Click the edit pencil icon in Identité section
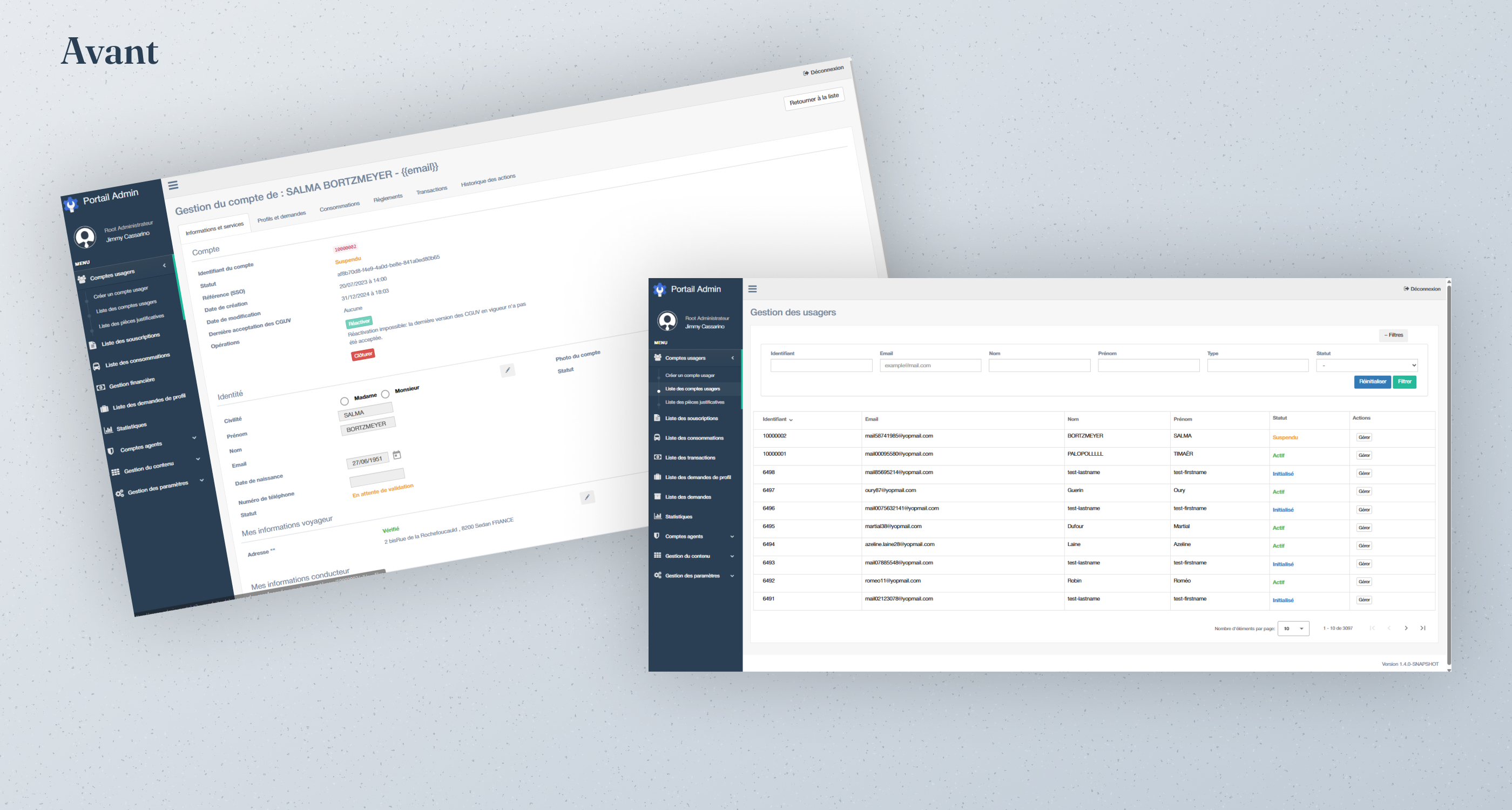 pyautogui.click(x=508, y=370)
